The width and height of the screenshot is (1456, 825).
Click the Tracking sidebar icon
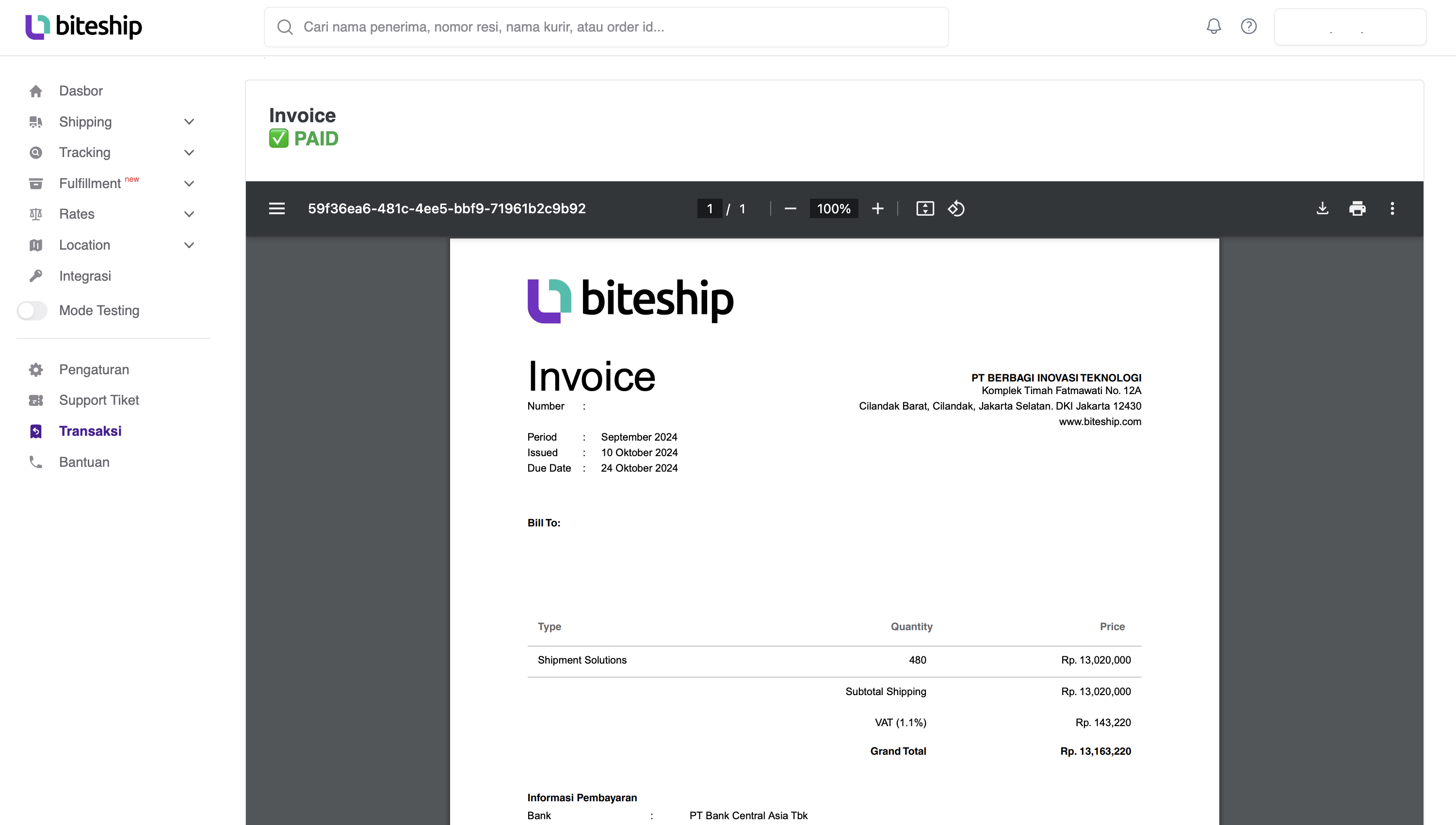(36, 152)
